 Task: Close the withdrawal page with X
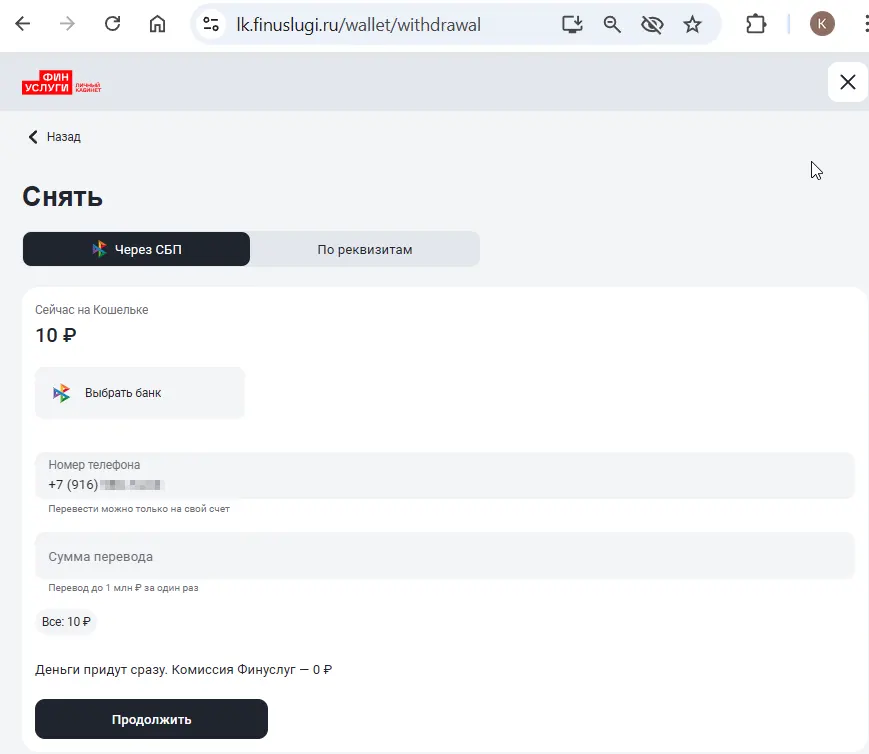[x=847, y=82]
